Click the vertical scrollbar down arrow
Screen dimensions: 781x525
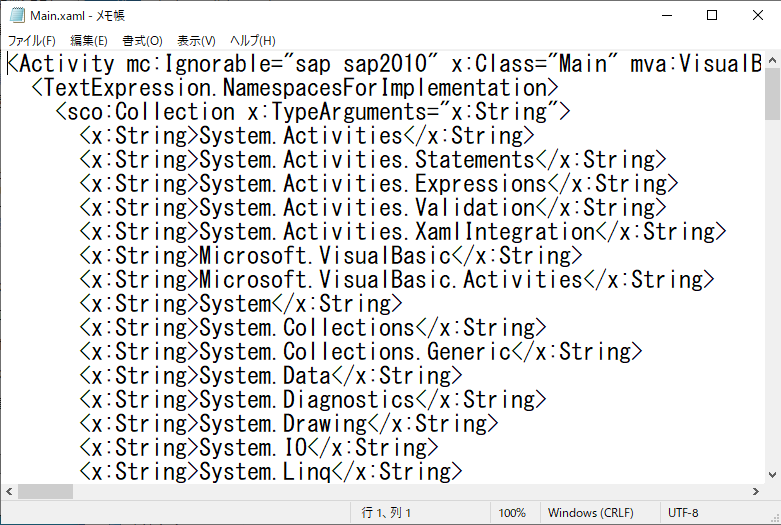click(x=772, y=474)
